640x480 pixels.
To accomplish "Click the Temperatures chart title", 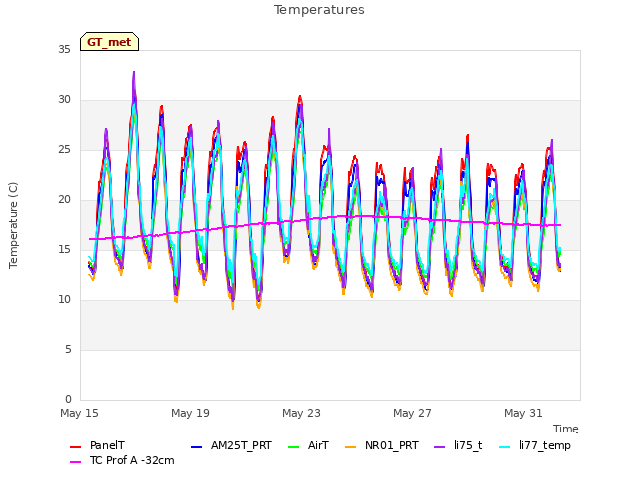I will 319,10.
